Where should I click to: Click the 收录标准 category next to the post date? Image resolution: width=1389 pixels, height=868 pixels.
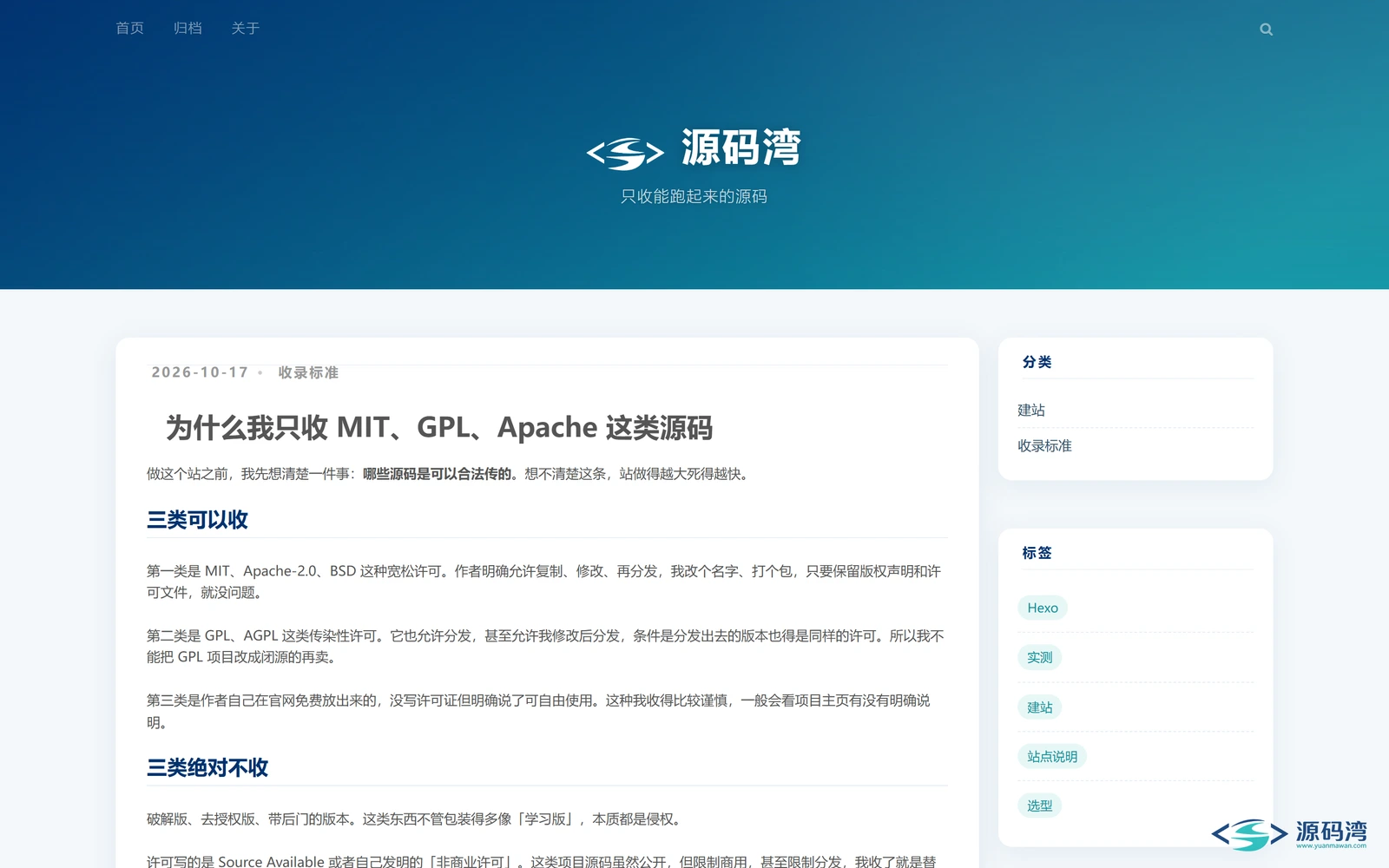(308, 372)
